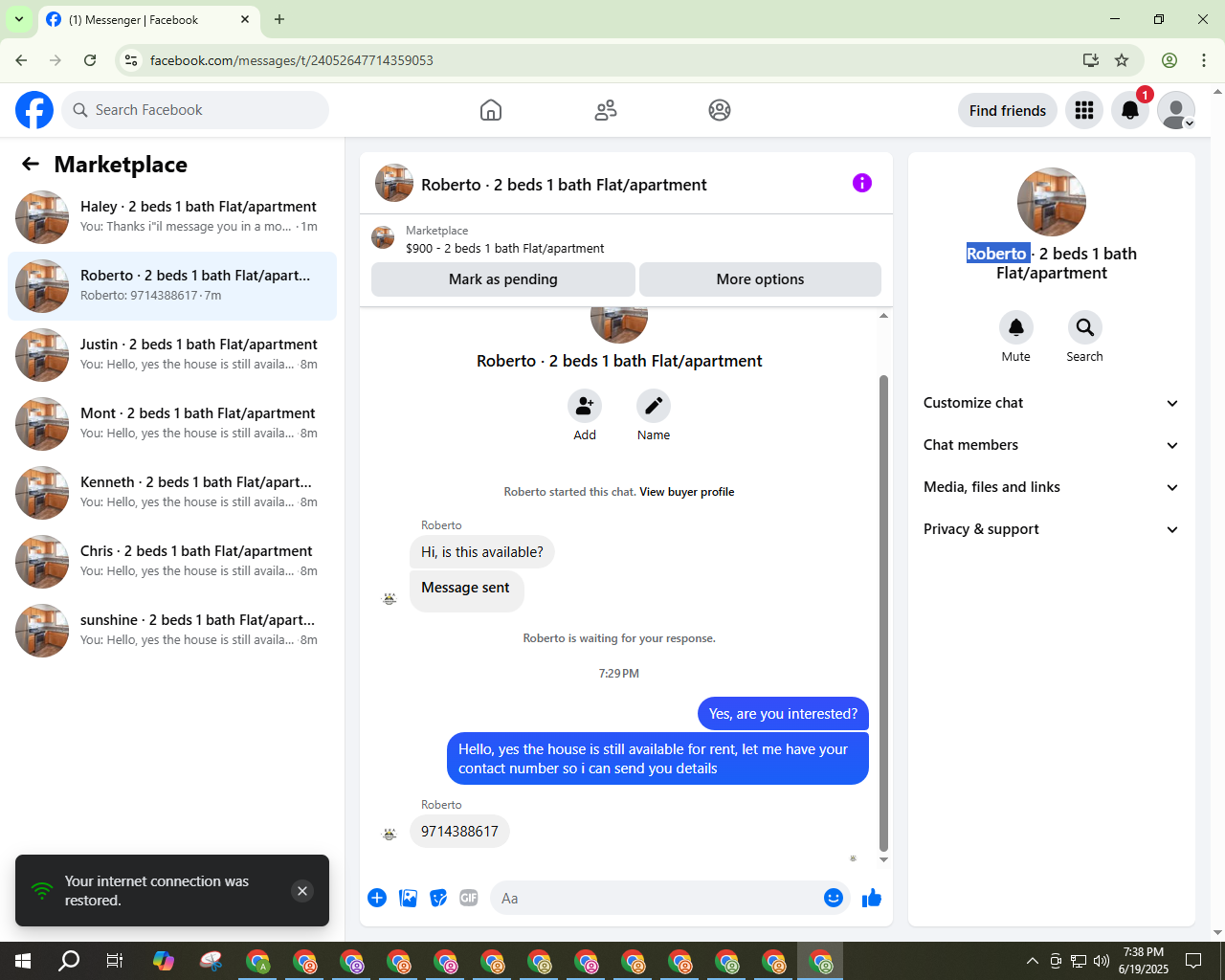
Task: Click the browser address bar URL
Action: [292, 60]
